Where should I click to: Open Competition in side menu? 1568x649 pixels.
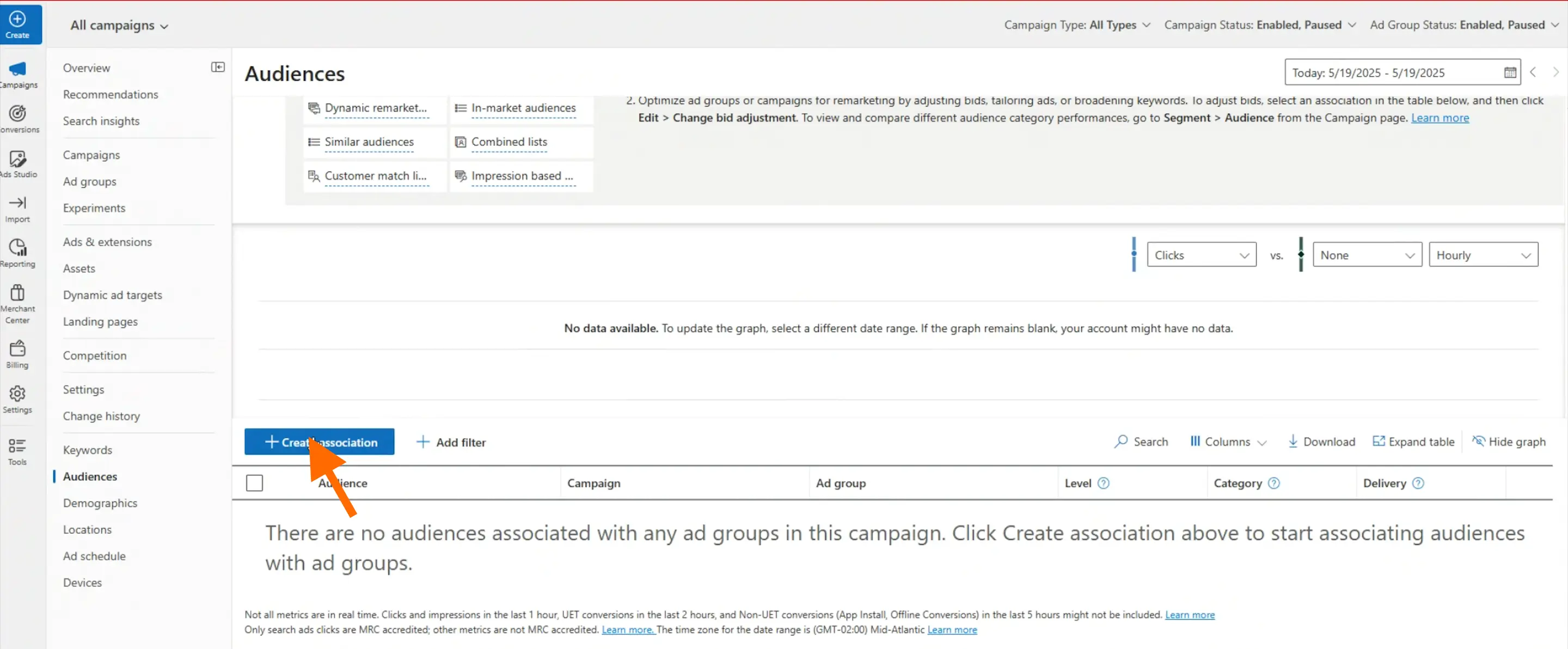click(94, 356)
